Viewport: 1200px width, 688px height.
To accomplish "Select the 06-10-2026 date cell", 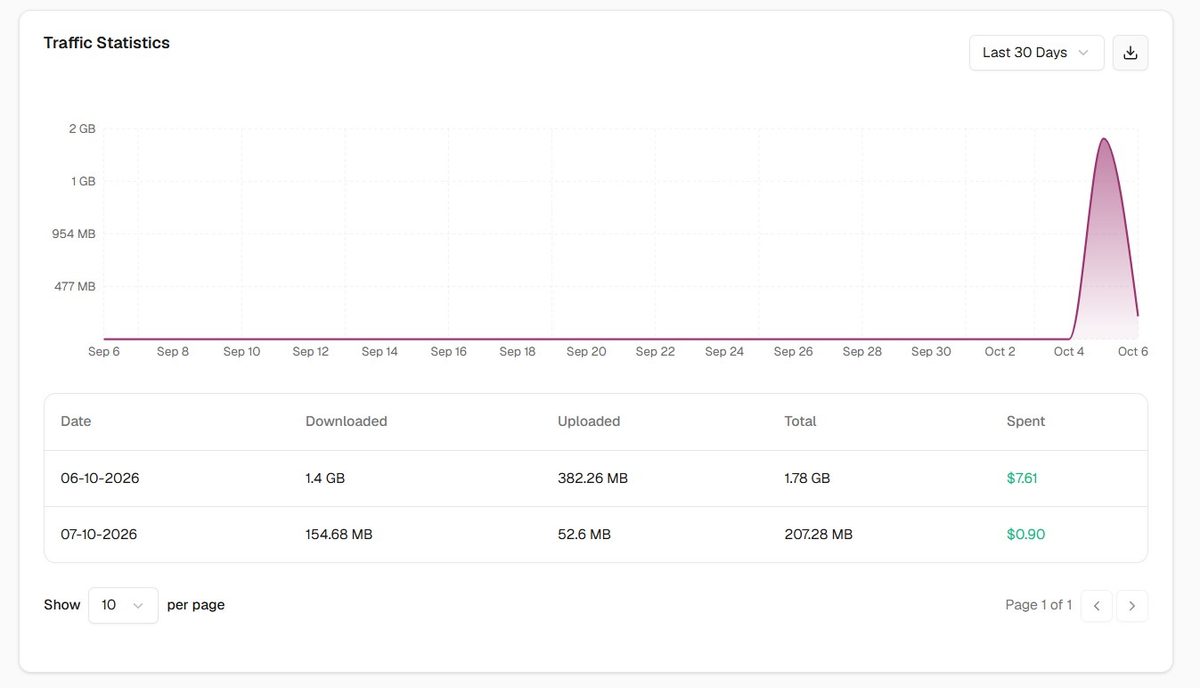I will pos(100,478).
